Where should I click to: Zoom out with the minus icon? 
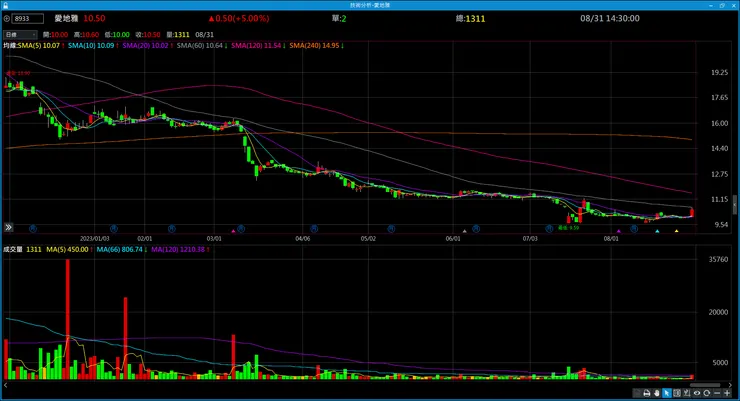(x=717, y=393)
